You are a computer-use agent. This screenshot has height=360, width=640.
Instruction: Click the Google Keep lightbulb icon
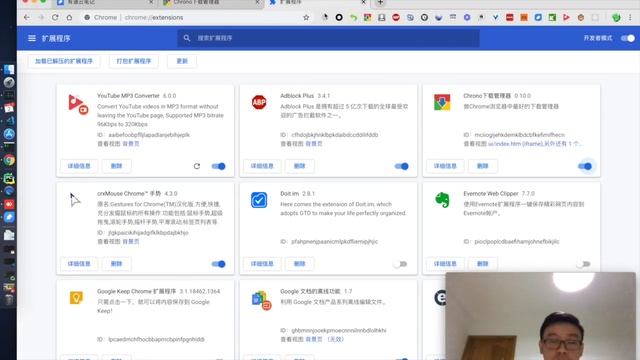[76, 298]
